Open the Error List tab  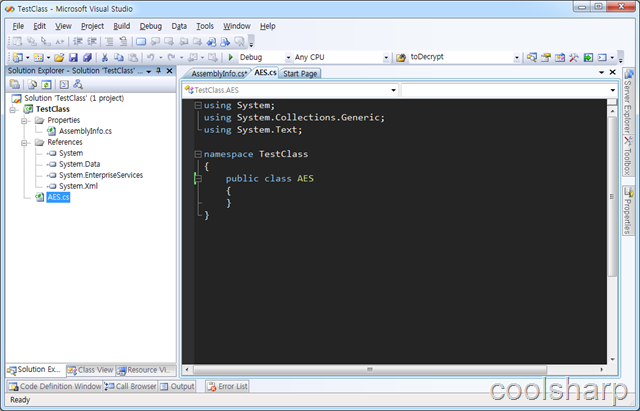point(228,387)
